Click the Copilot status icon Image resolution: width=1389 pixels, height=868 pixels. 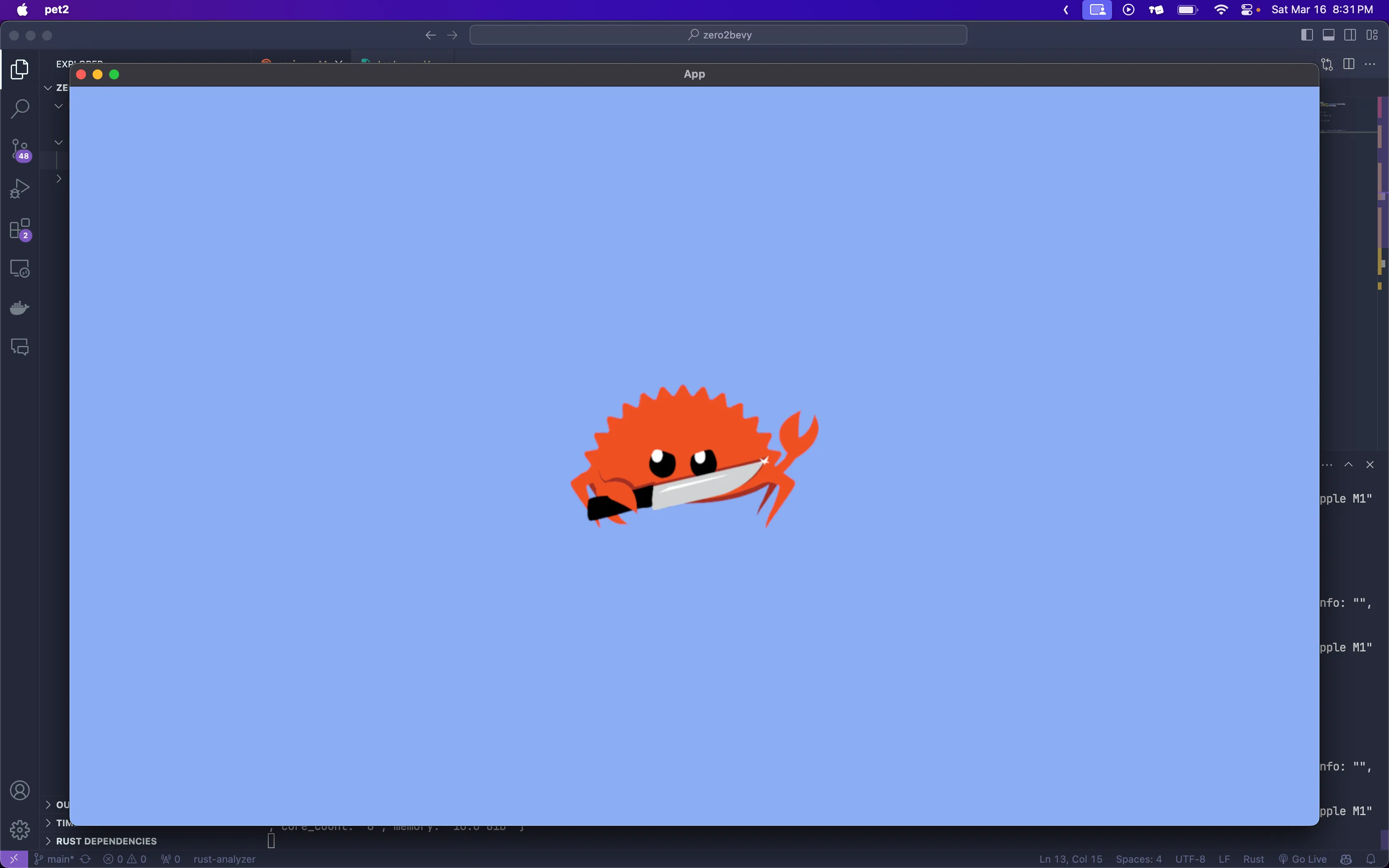1346,859
